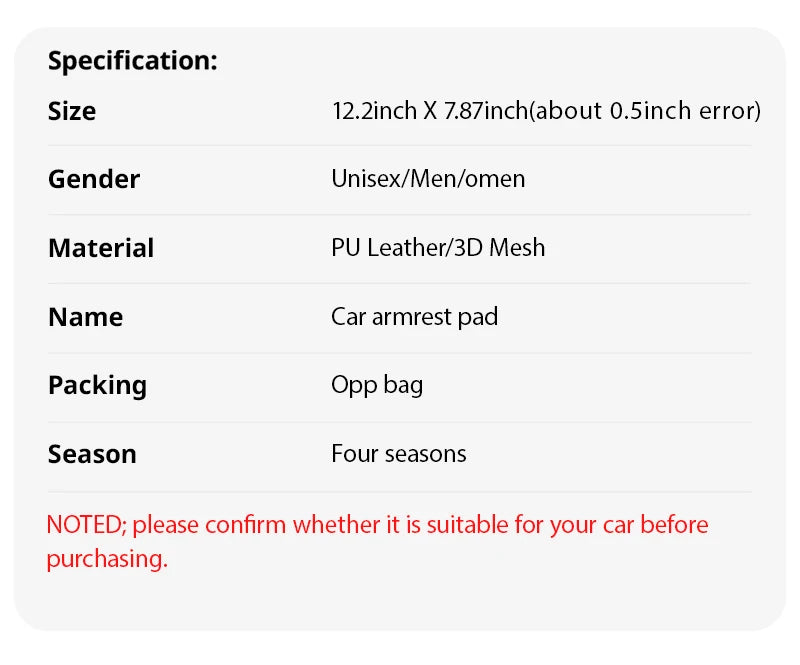Click the Opp bag value

[x=377, y=385]
